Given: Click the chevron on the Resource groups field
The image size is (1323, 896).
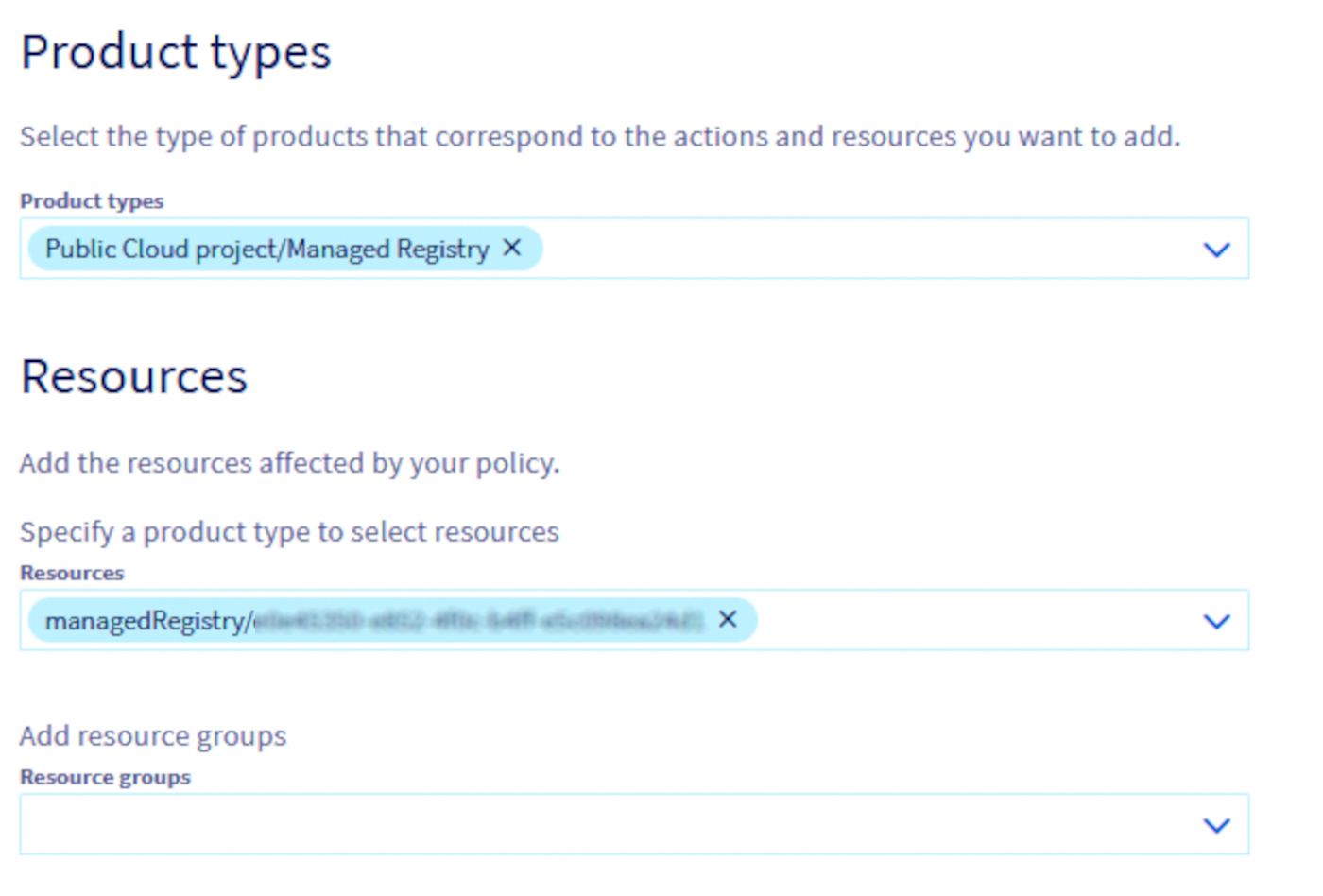Looking at the screenshot, I should [1217, 824].
